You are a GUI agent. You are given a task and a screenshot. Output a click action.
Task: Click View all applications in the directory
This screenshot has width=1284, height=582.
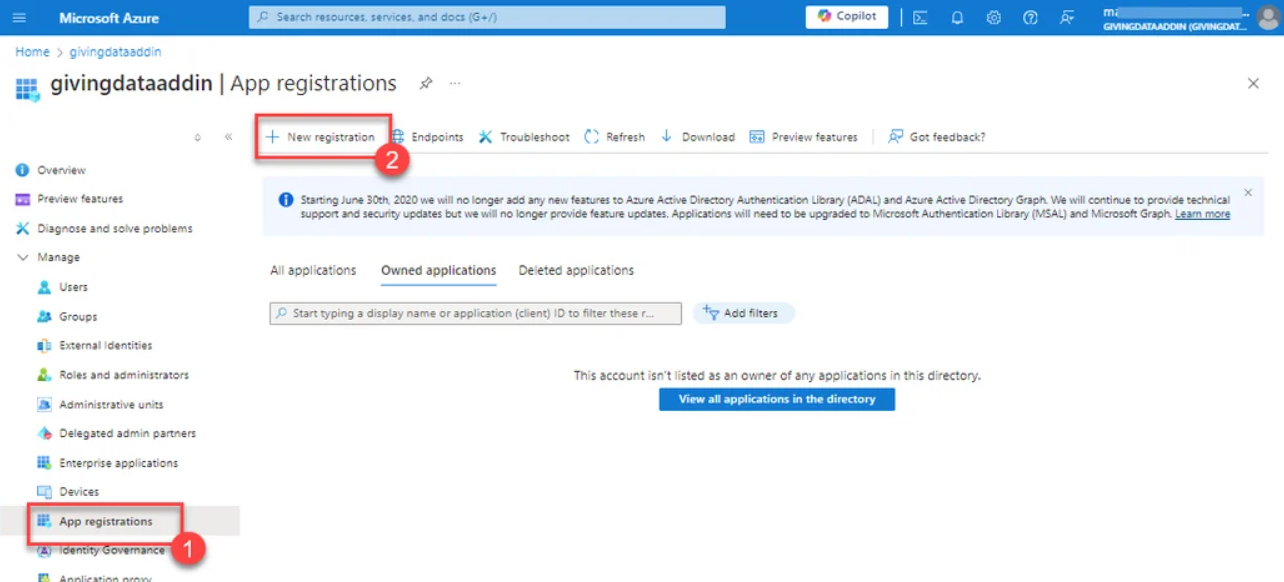click(x=777, y=399)
